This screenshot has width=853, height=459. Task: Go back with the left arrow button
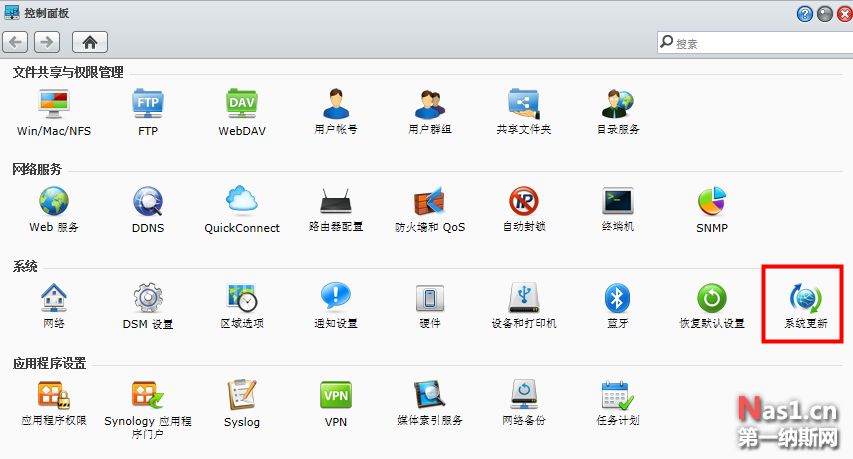pyautogui.click(x=15, y=42)
